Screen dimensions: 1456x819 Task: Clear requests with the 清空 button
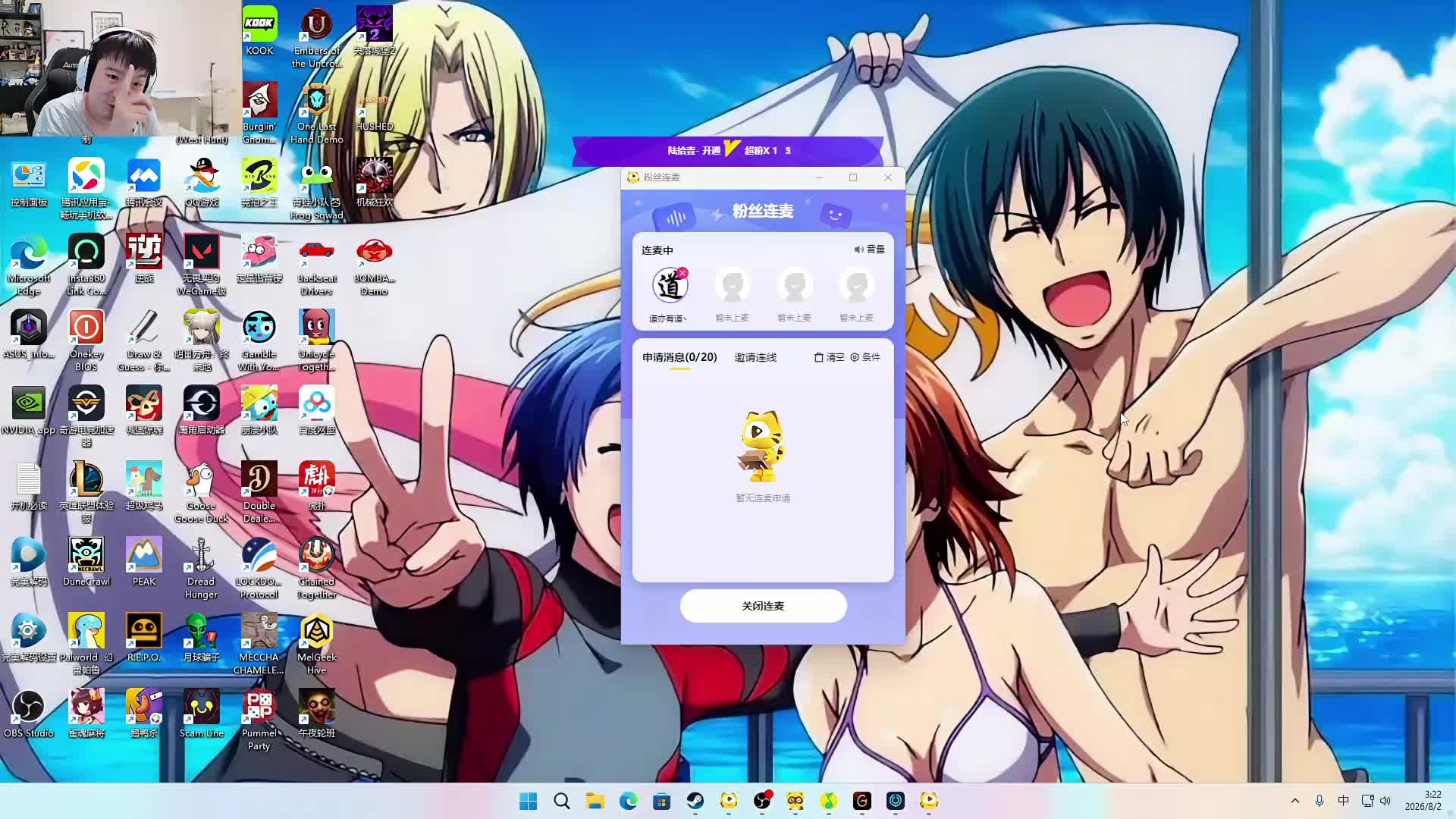[x=829, y=357]
